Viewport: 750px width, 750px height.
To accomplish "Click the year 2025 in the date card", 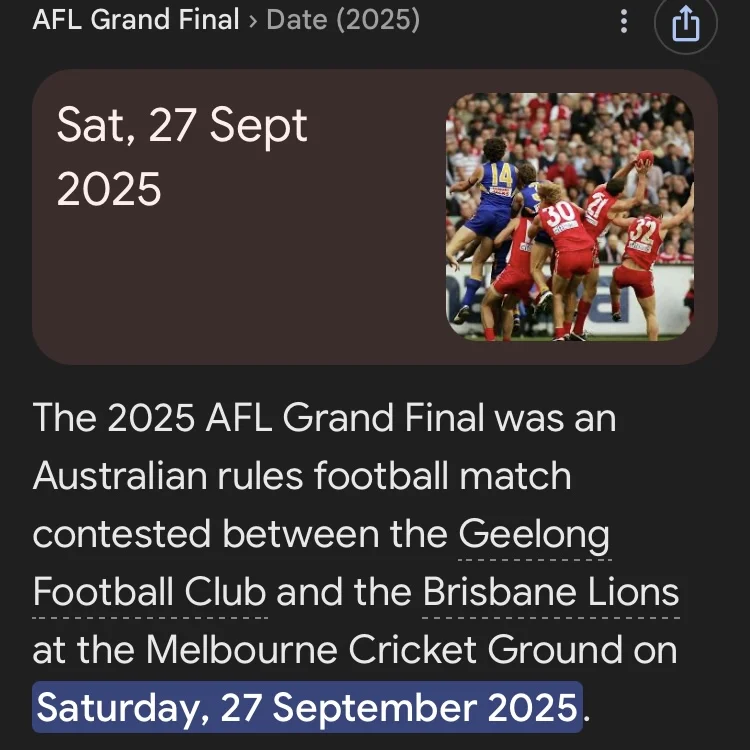I will click(109, 187).
